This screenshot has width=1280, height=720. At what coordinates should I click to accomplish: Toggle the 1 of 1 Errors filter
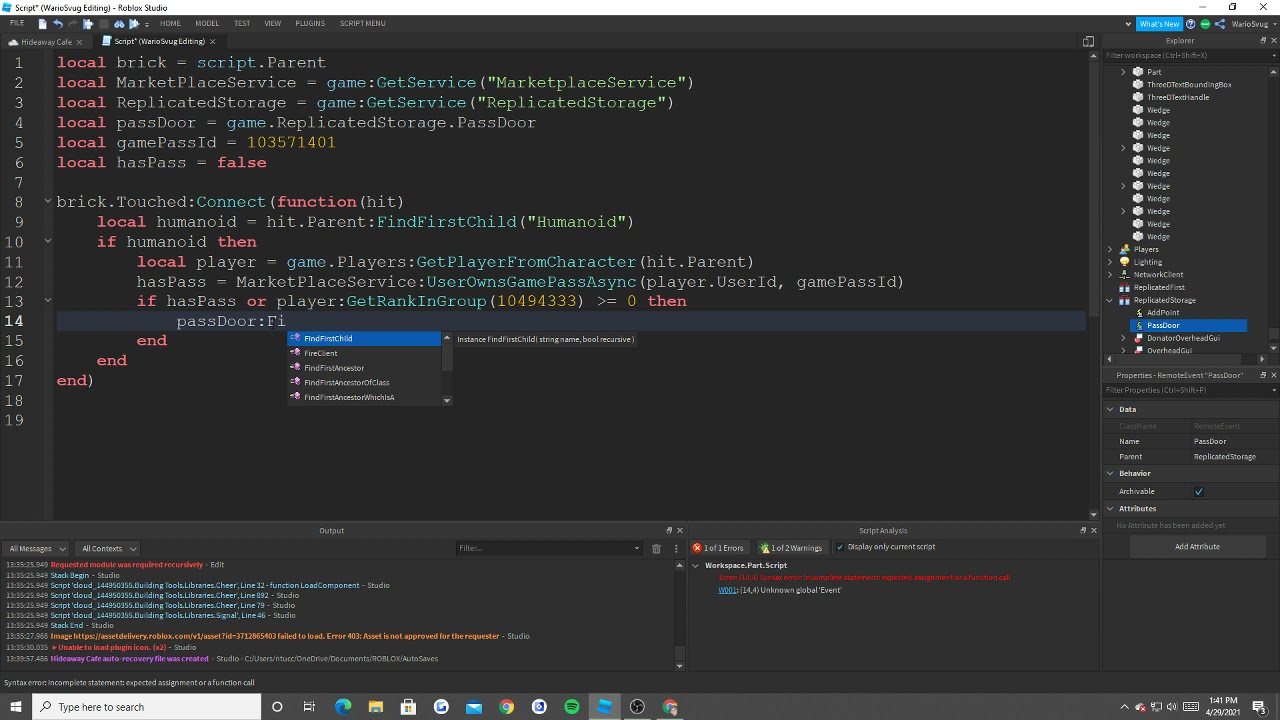click(719, 548)
